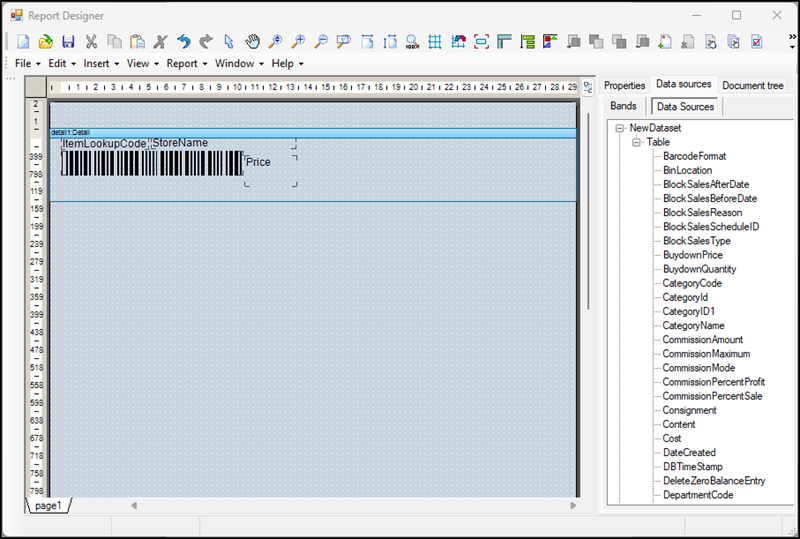Toggle the rulers icon in toolbar
This screenshot has height=539, width=800.
pos(504,41)
